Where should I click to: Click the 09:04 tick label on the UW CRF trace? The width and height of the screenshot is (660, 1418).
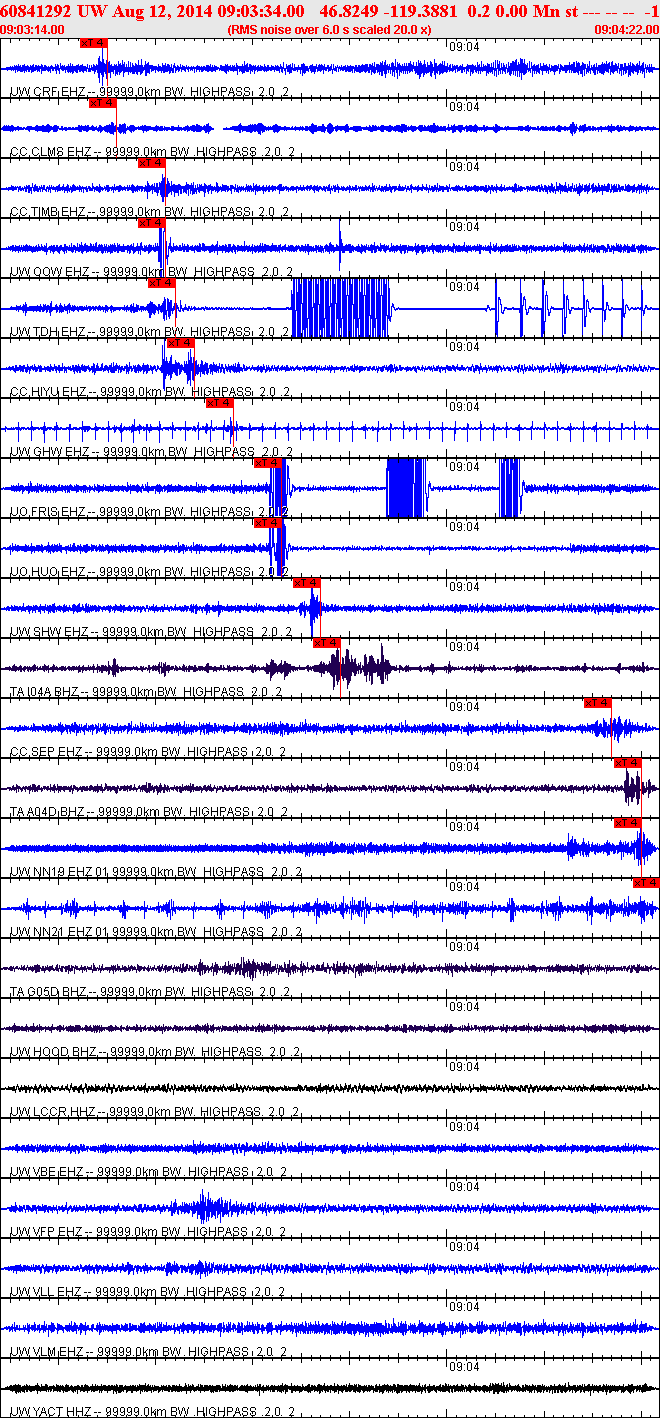click(x=463, y=47)
